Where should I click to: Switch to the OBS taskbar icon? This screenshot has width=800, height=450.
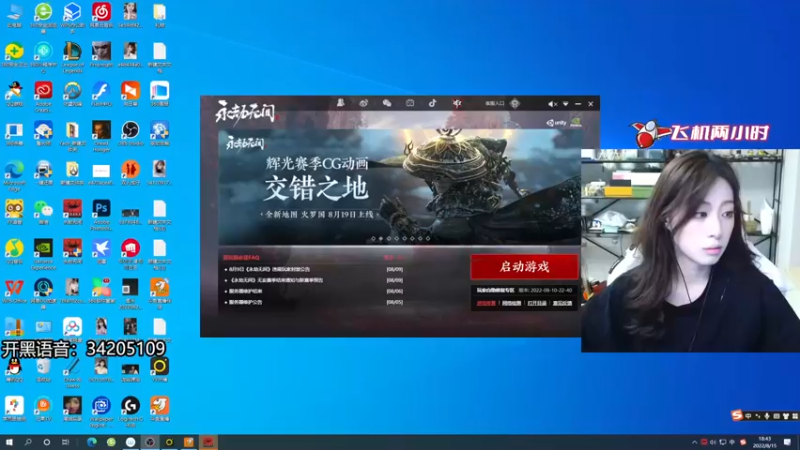point(149,442)
